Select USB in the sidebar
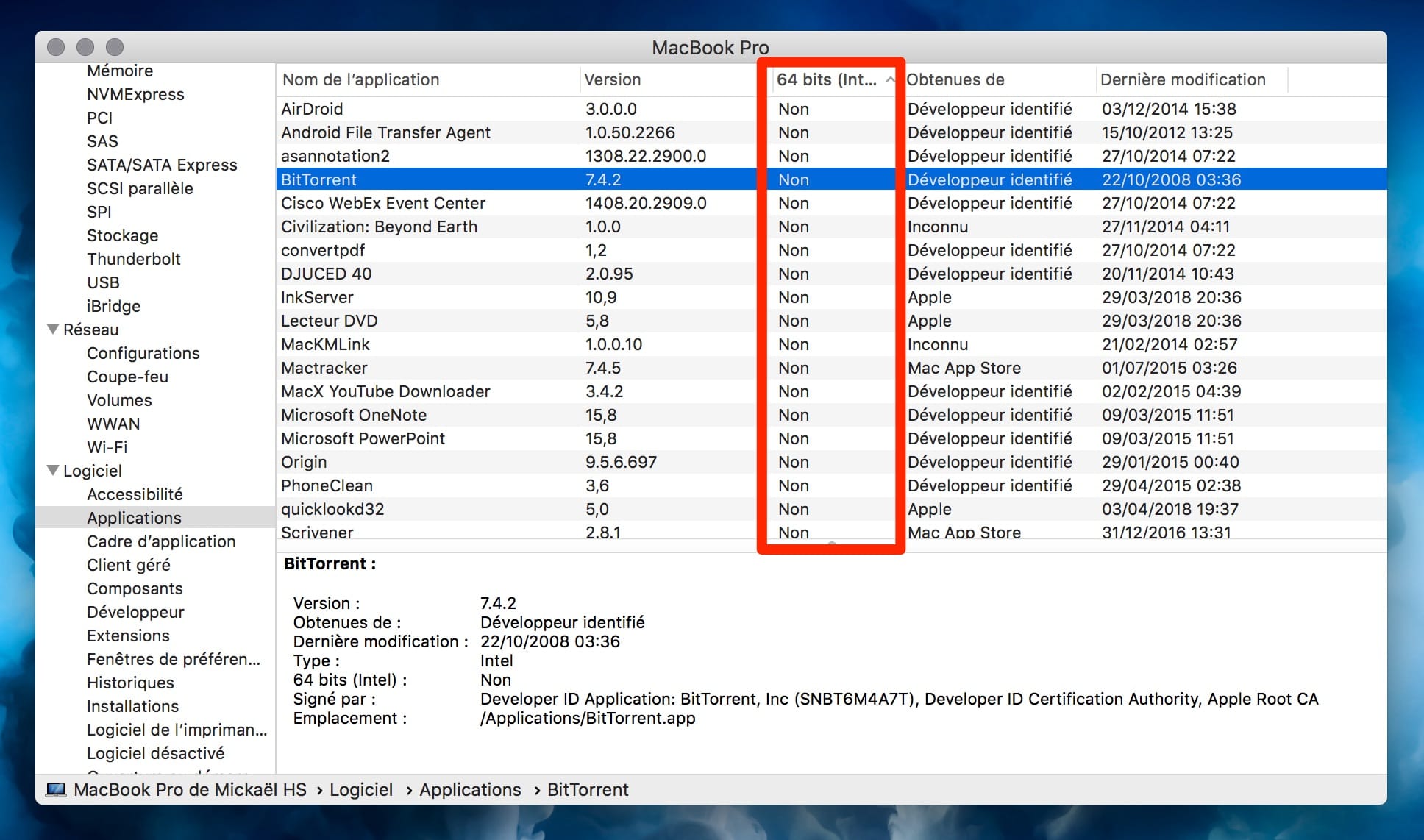 pos(103,282)
